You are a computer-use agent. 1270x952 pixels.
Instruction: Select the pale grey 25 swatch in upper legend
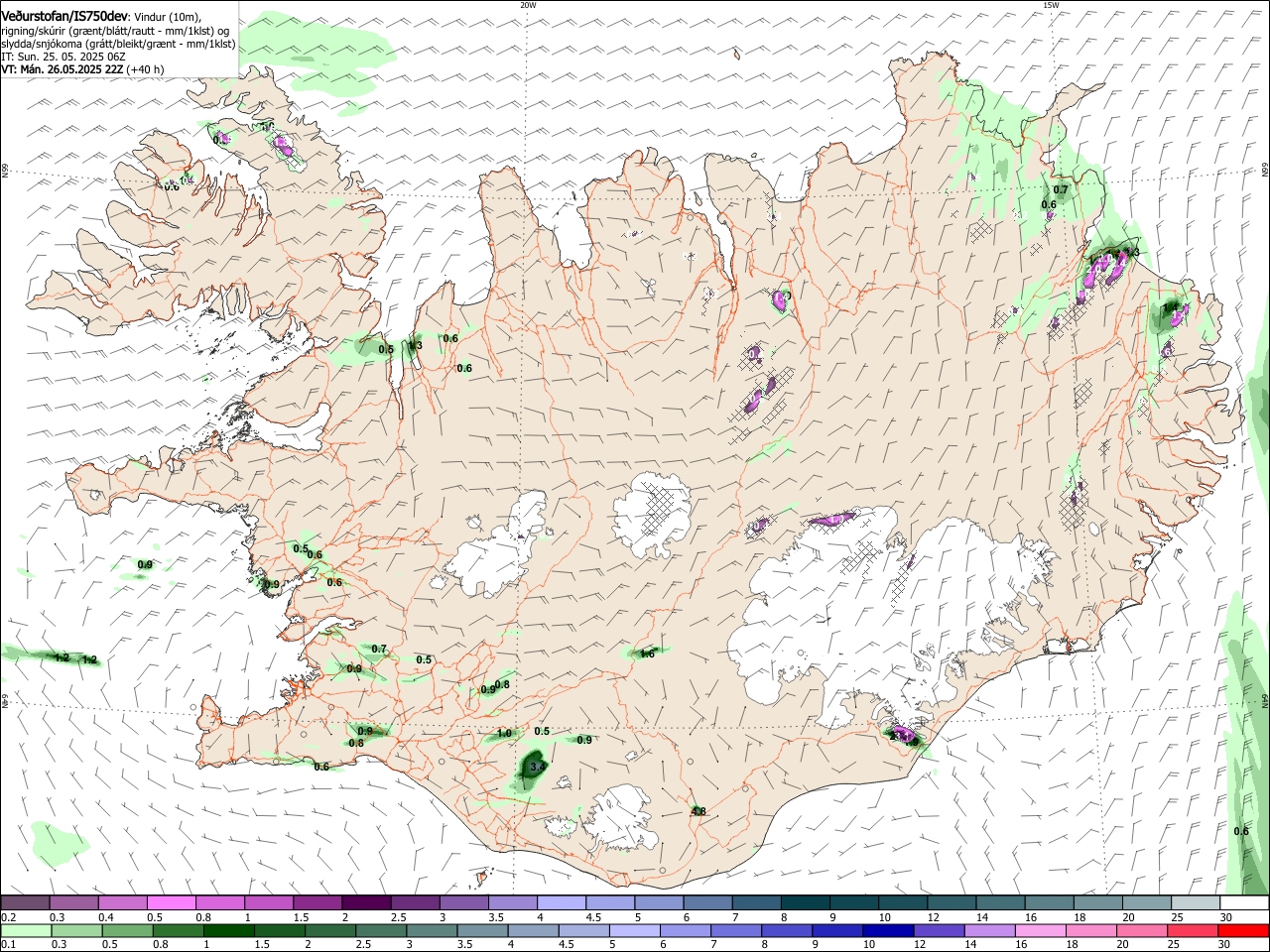1196,903
